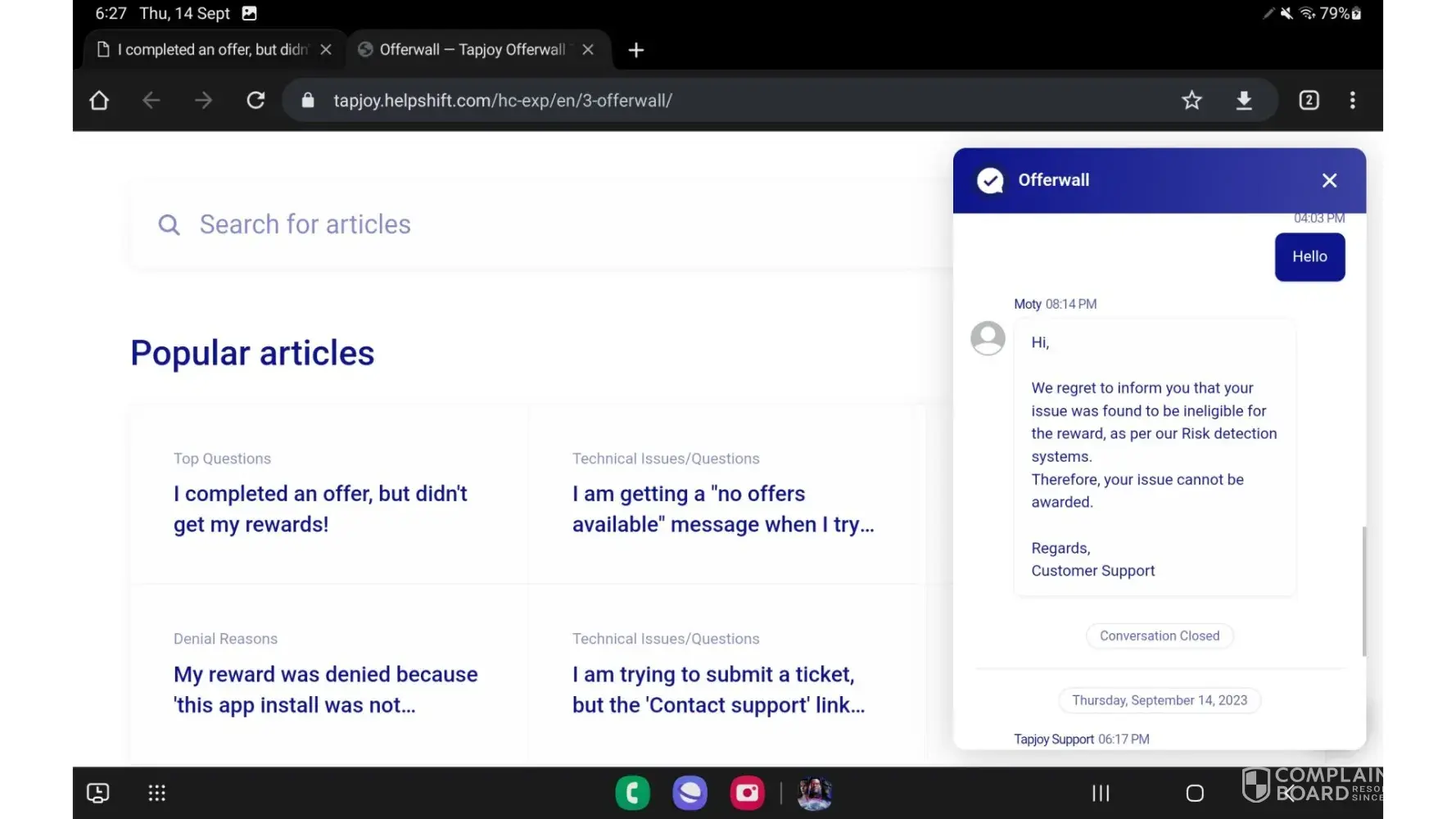Tap the browser home icon
The height and width of the screenshot is (819, 1456).
tap(99, 100)
